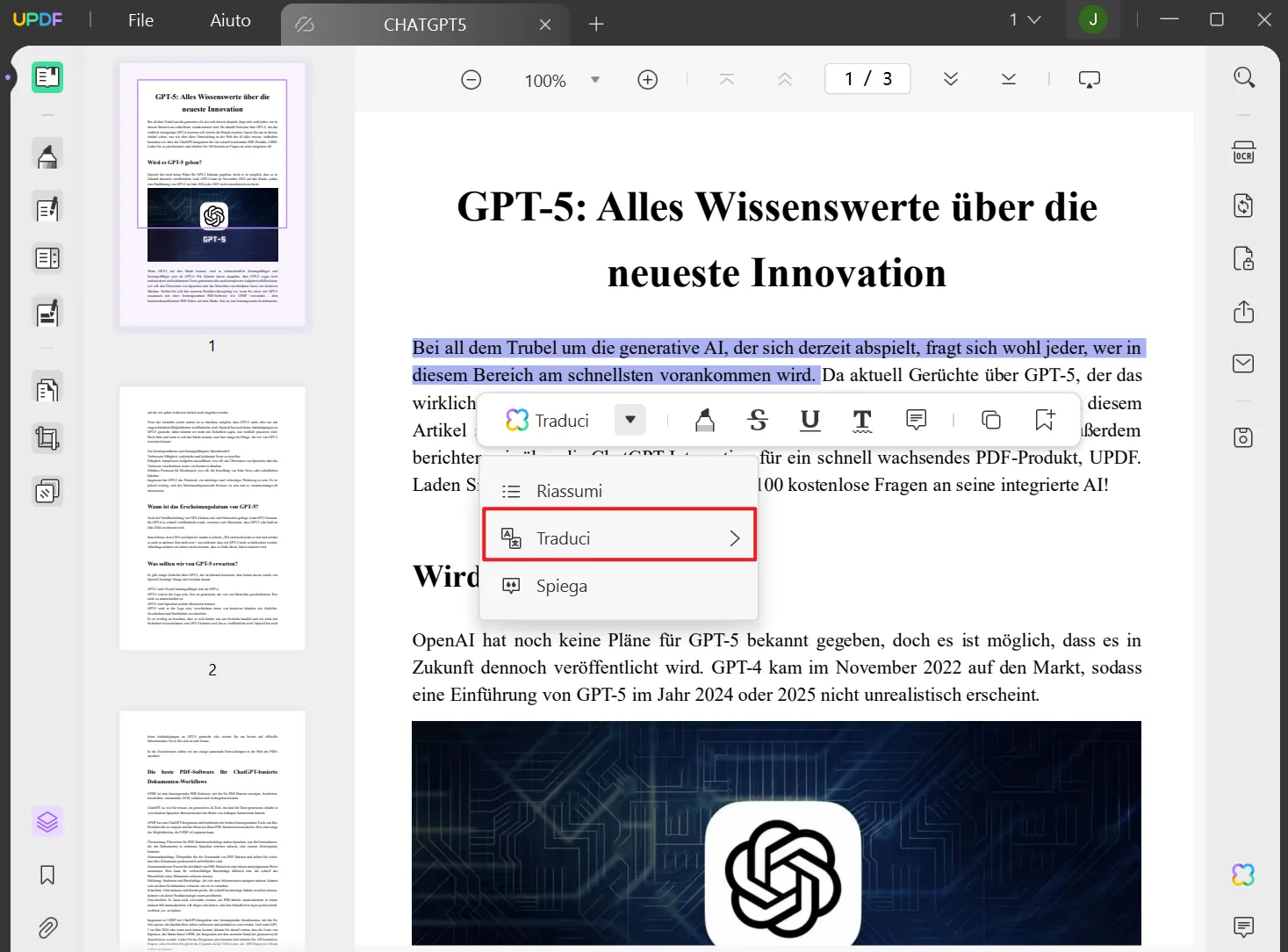This screenshot has width=1288, height=952.
Task: Choose Spiega from the AI menu
Action: tap(619, 586)
